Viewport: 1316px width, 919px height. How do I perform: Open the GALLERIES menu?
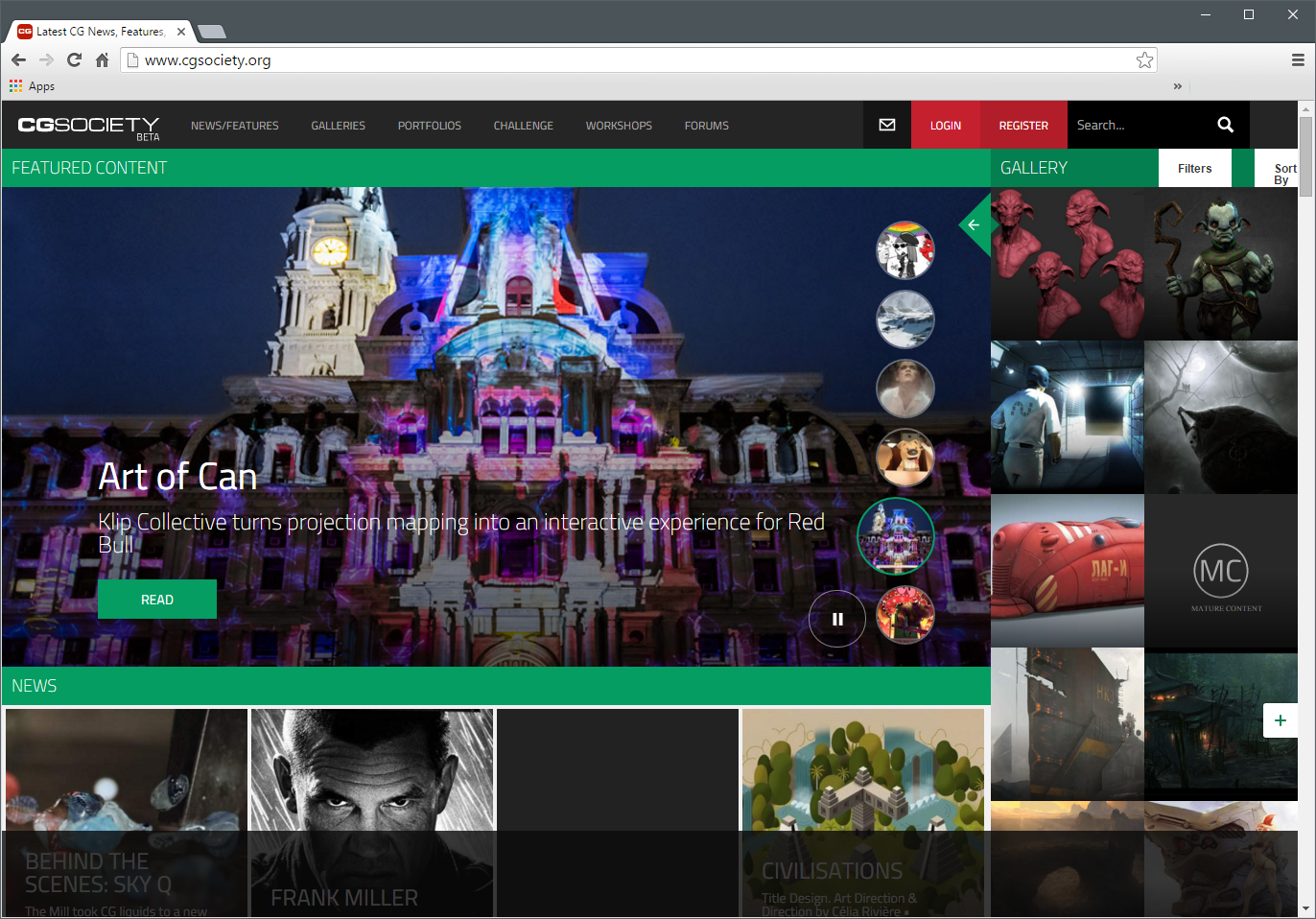click(338, 126)
